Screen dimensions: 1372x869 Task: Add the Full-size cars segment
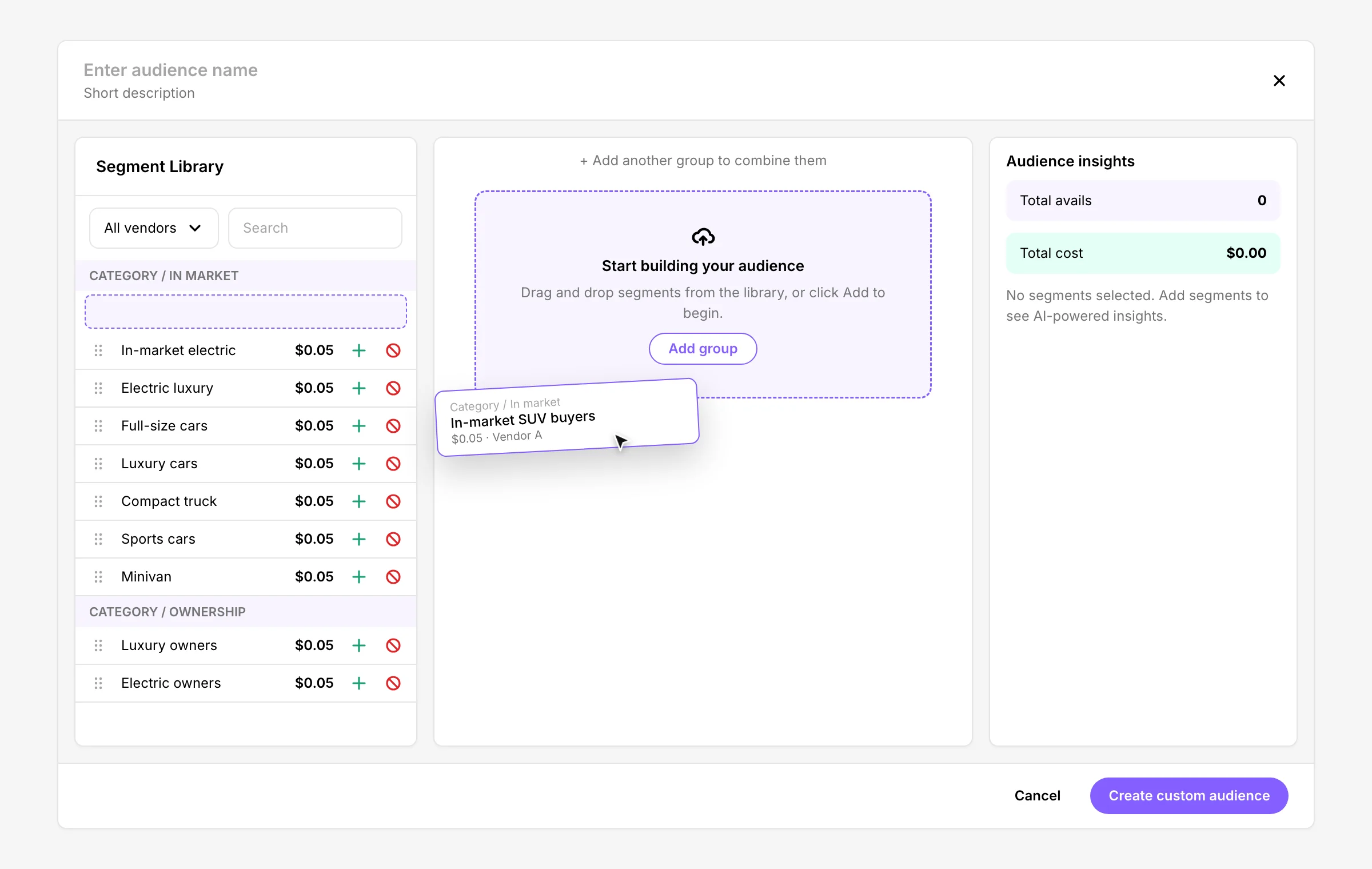pyautogui.click(x=359, y=426)
